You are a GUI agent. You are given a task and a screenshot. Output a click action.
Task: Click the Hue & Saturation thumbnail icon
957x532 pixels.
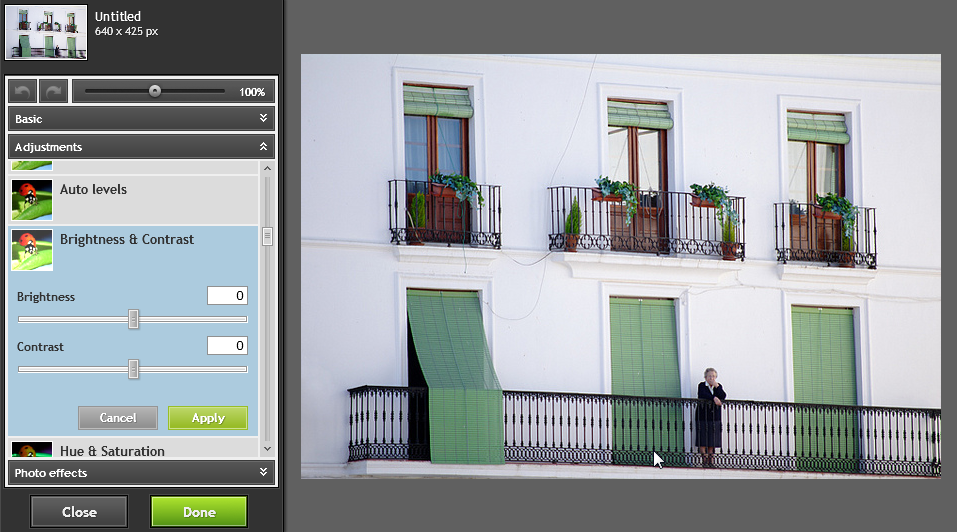click(32, 450)
